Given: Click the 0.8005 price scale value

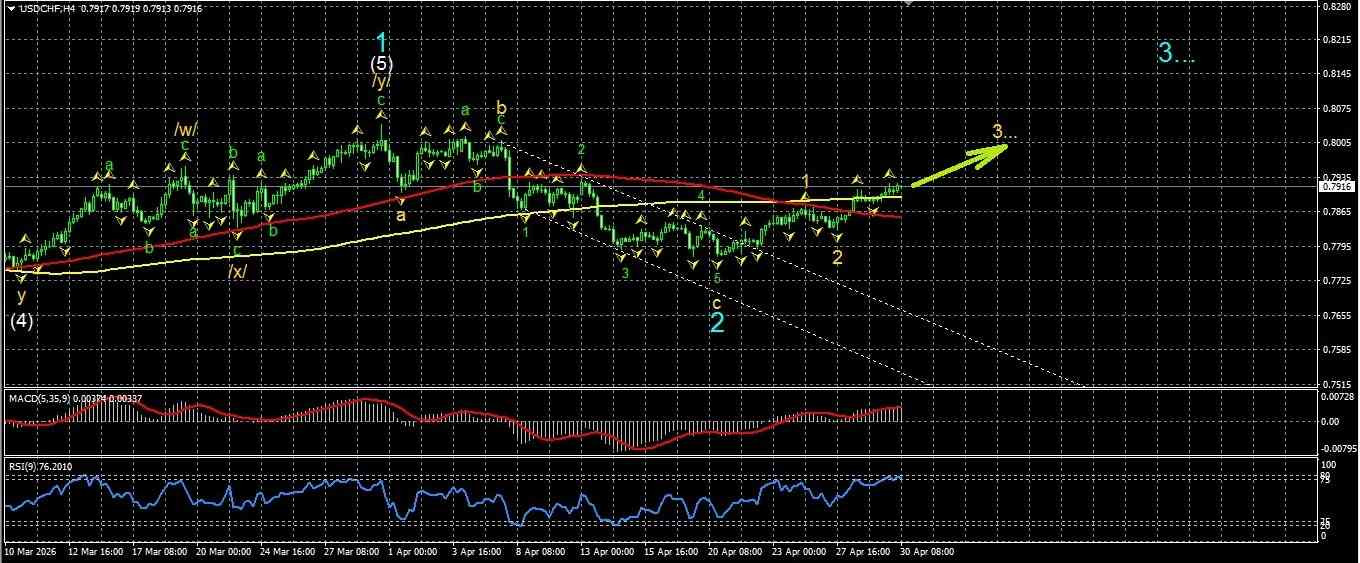Looking at the screenshot, I should [1335, 143].
